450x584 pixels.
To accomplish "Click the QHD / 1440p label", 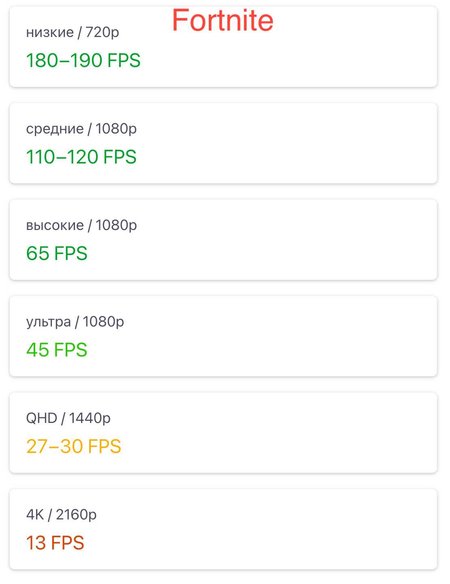I will click(x=68, y=418).
